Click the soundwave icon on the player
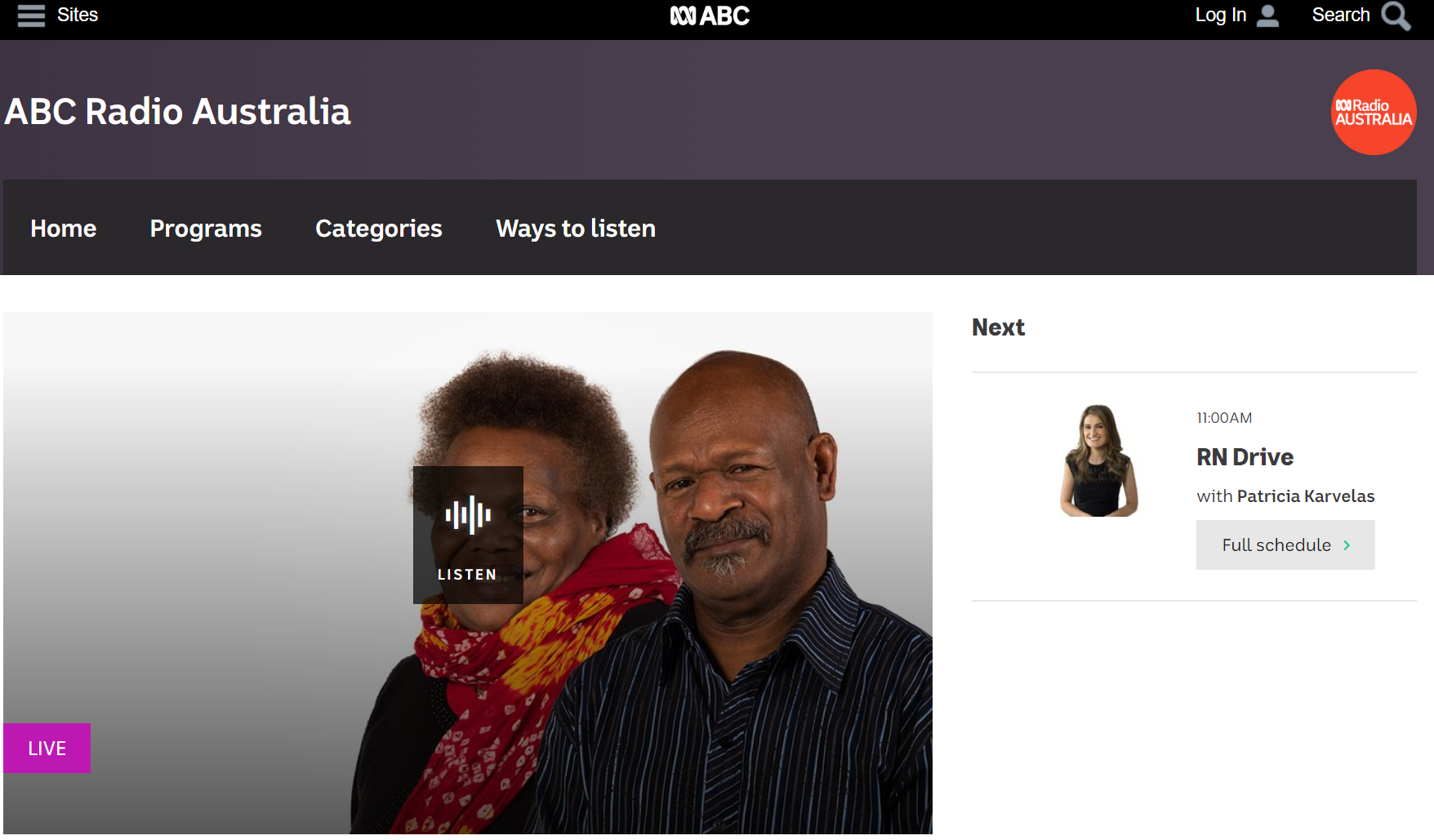The image size is (1434, 840). tap(468, 515)
